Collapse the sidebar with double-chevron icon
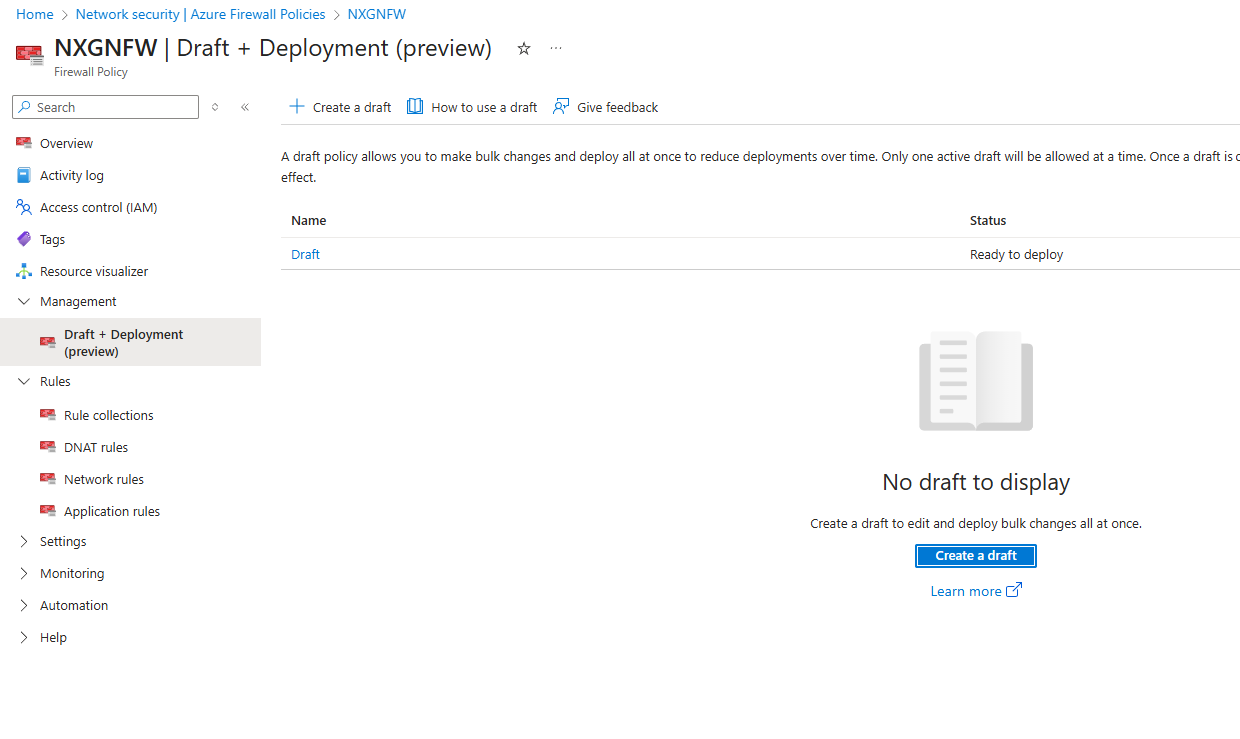Image resolution: width=1240 pixels, height=739 pixels. [x=245, y=107]
